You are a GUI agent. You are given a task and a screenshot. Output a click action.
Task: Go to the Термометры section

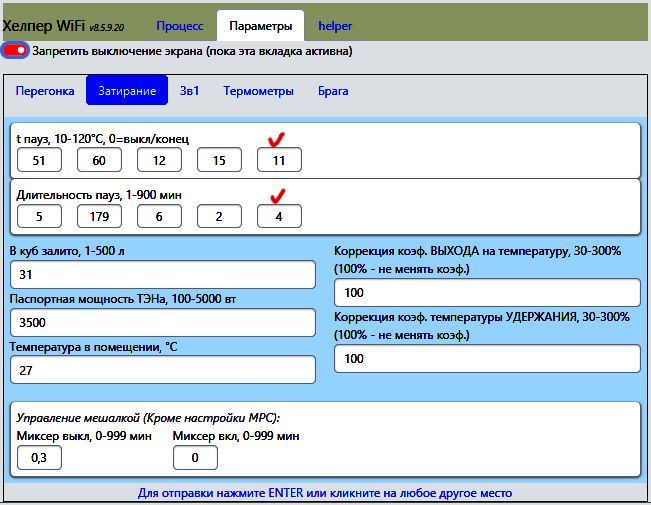point(258,91)
